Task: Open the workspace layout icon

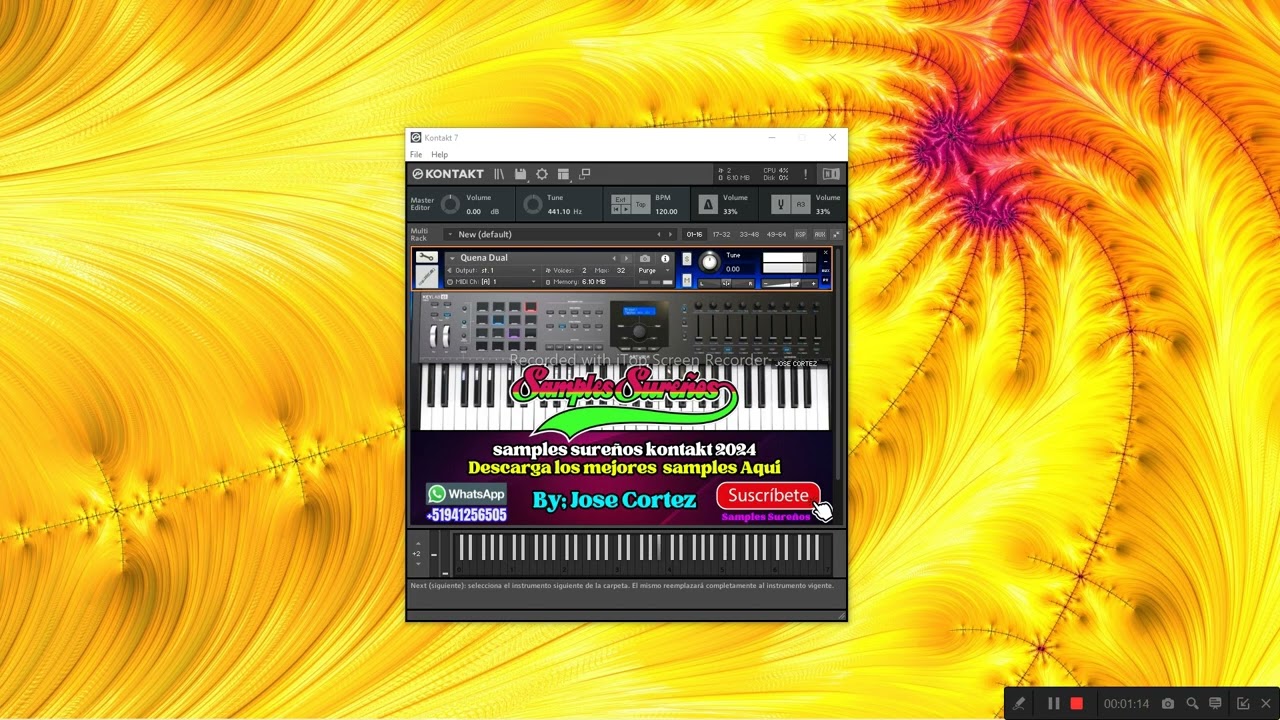Action: coord(563,174)
